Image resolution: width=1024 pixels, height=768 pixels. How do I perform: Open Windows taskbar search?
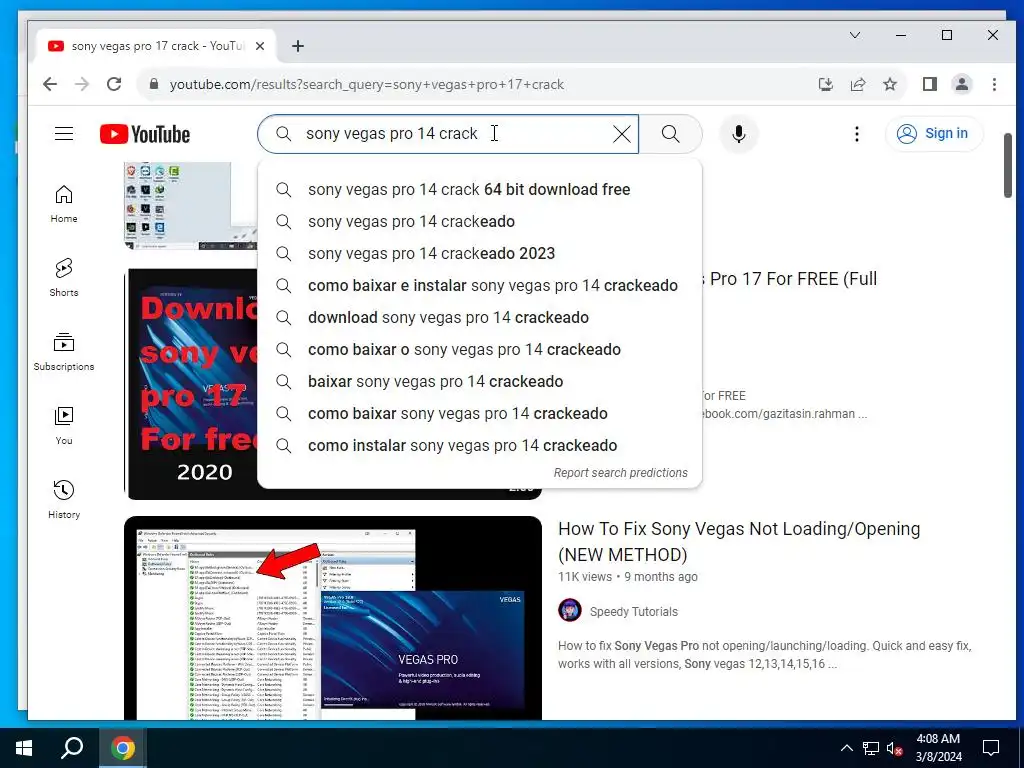point(72,748)
